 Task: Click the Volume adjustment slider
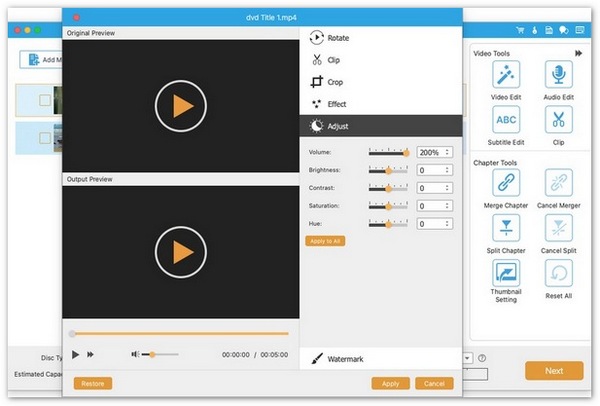[388, 152]
